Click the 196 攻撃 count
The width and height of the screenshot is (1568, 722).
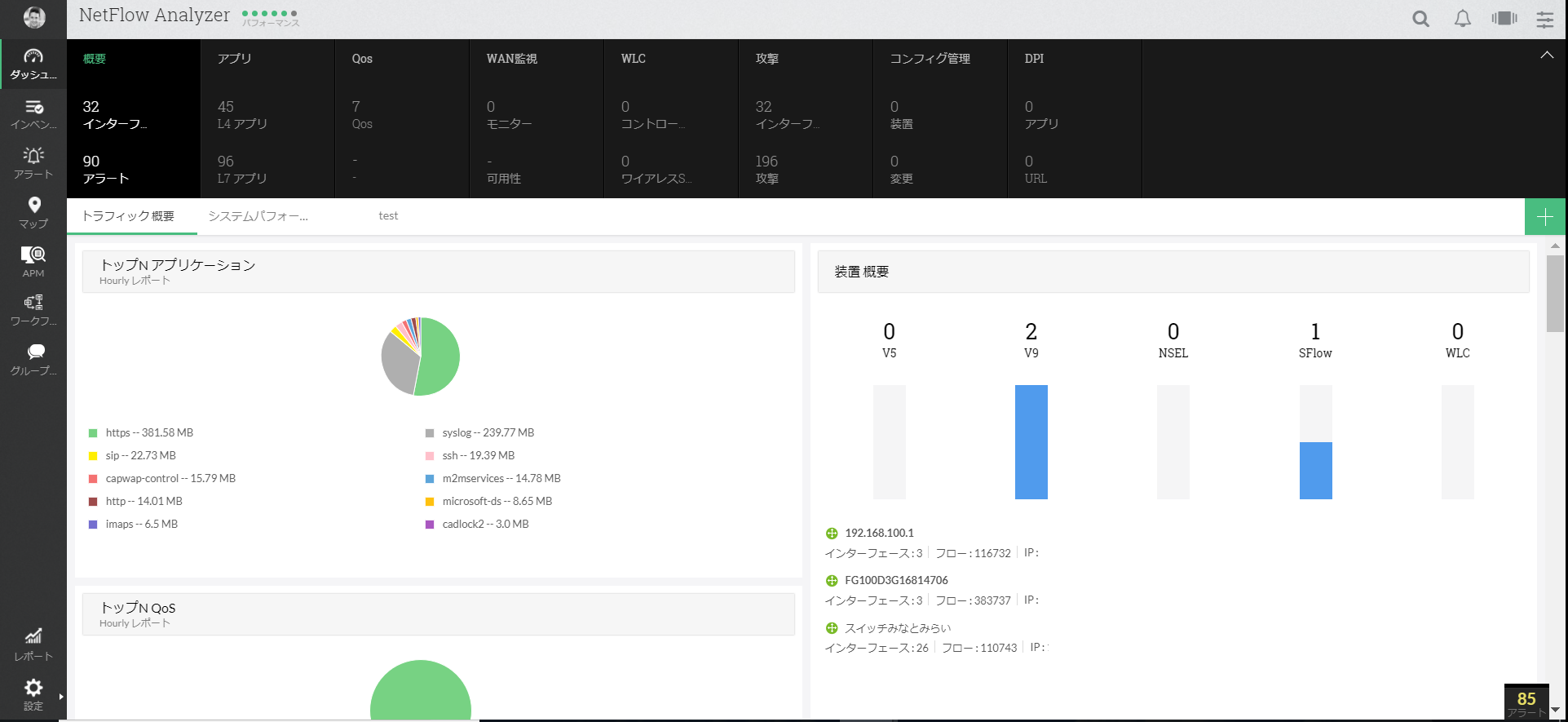tap(766, 170)
